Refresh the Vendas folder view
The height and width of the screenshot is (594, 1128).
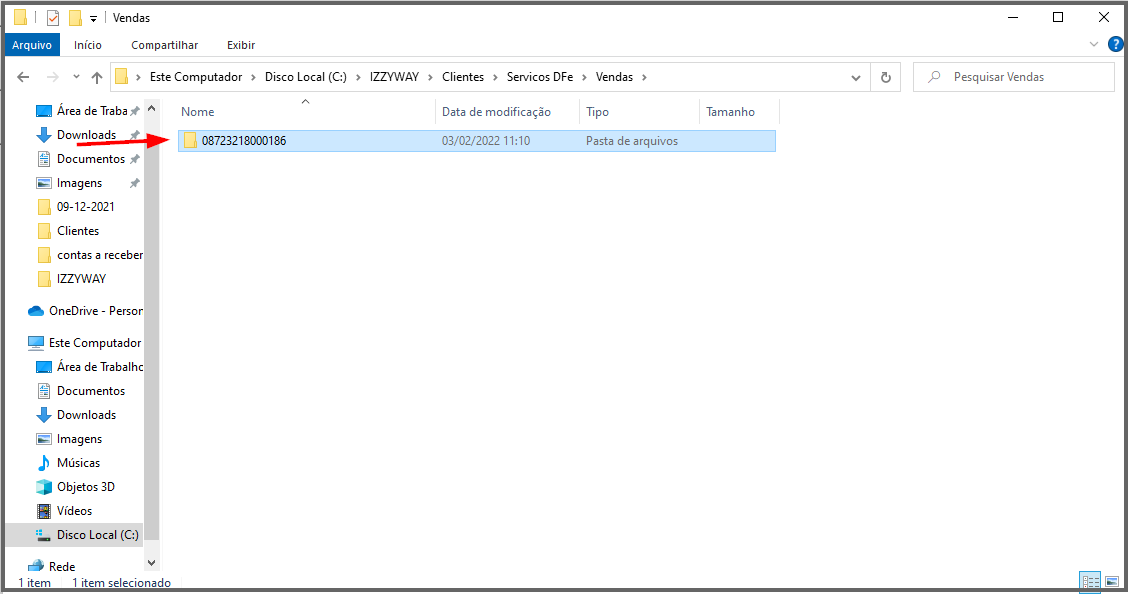(x=885, y=77)
